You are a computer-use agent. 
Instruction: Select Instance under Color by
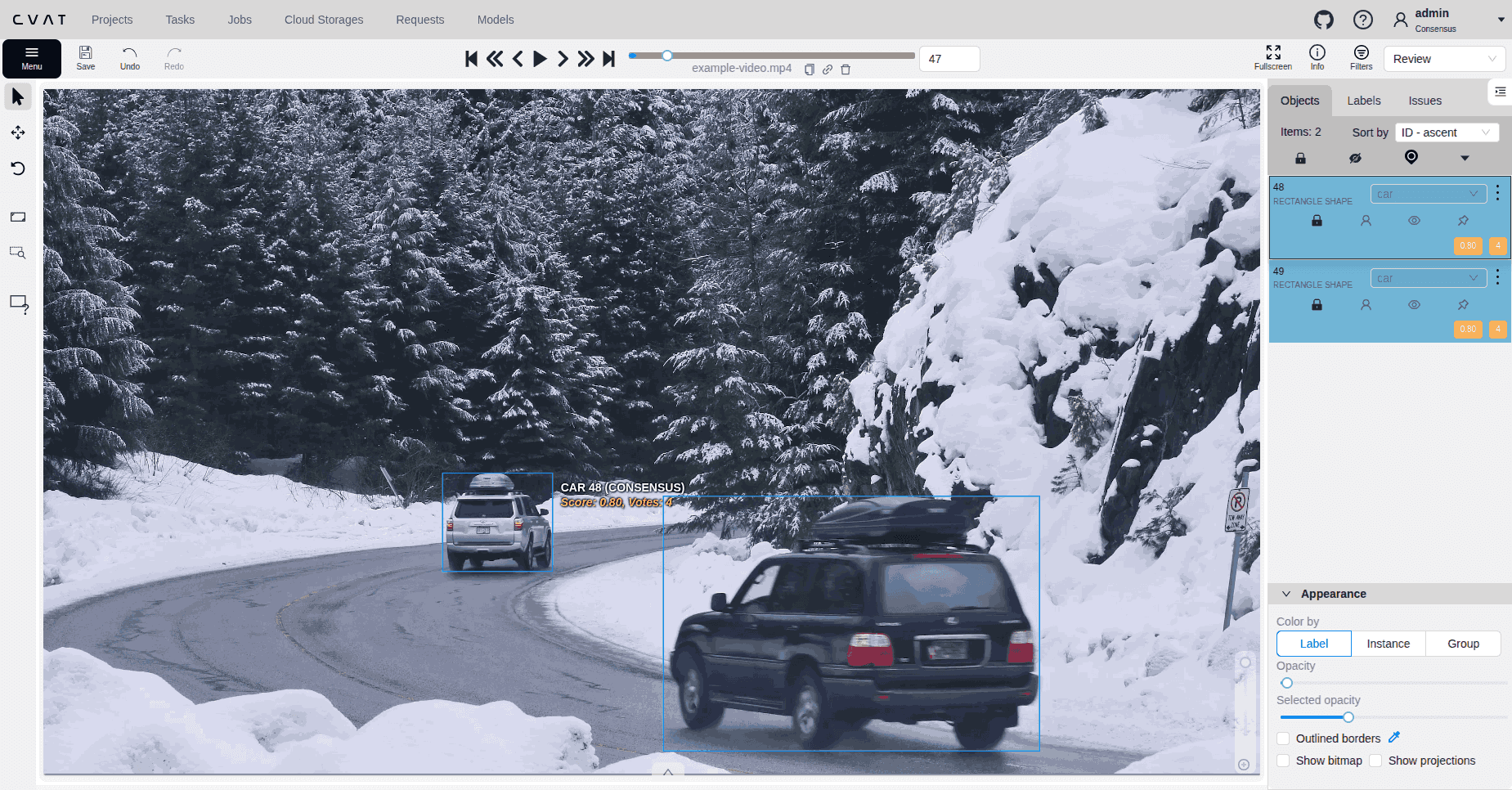click(1388, 644)
